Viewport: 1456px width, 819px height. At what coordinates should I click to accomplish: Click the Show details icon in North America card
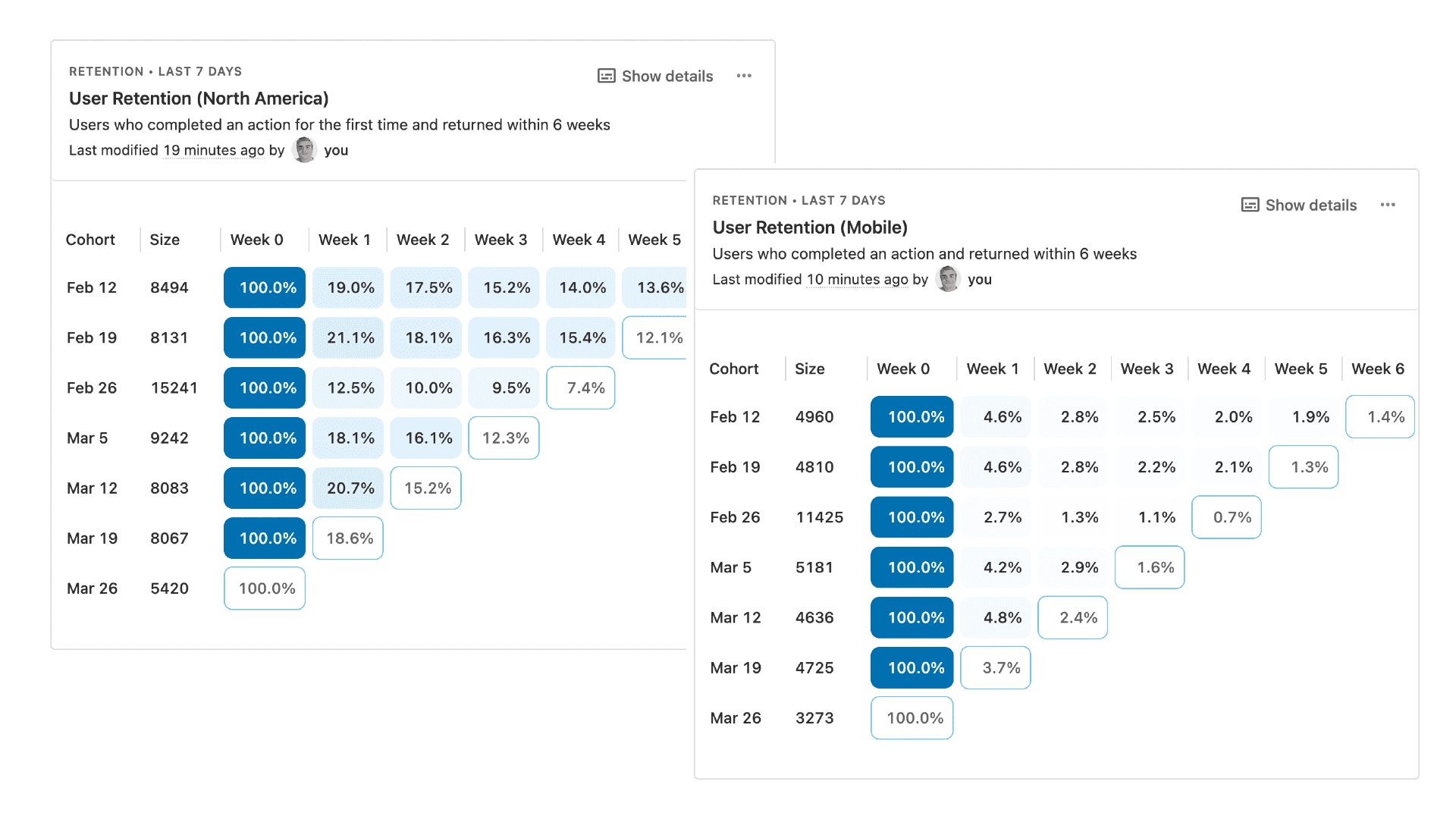pyautogui.click(x=606, y=76)
